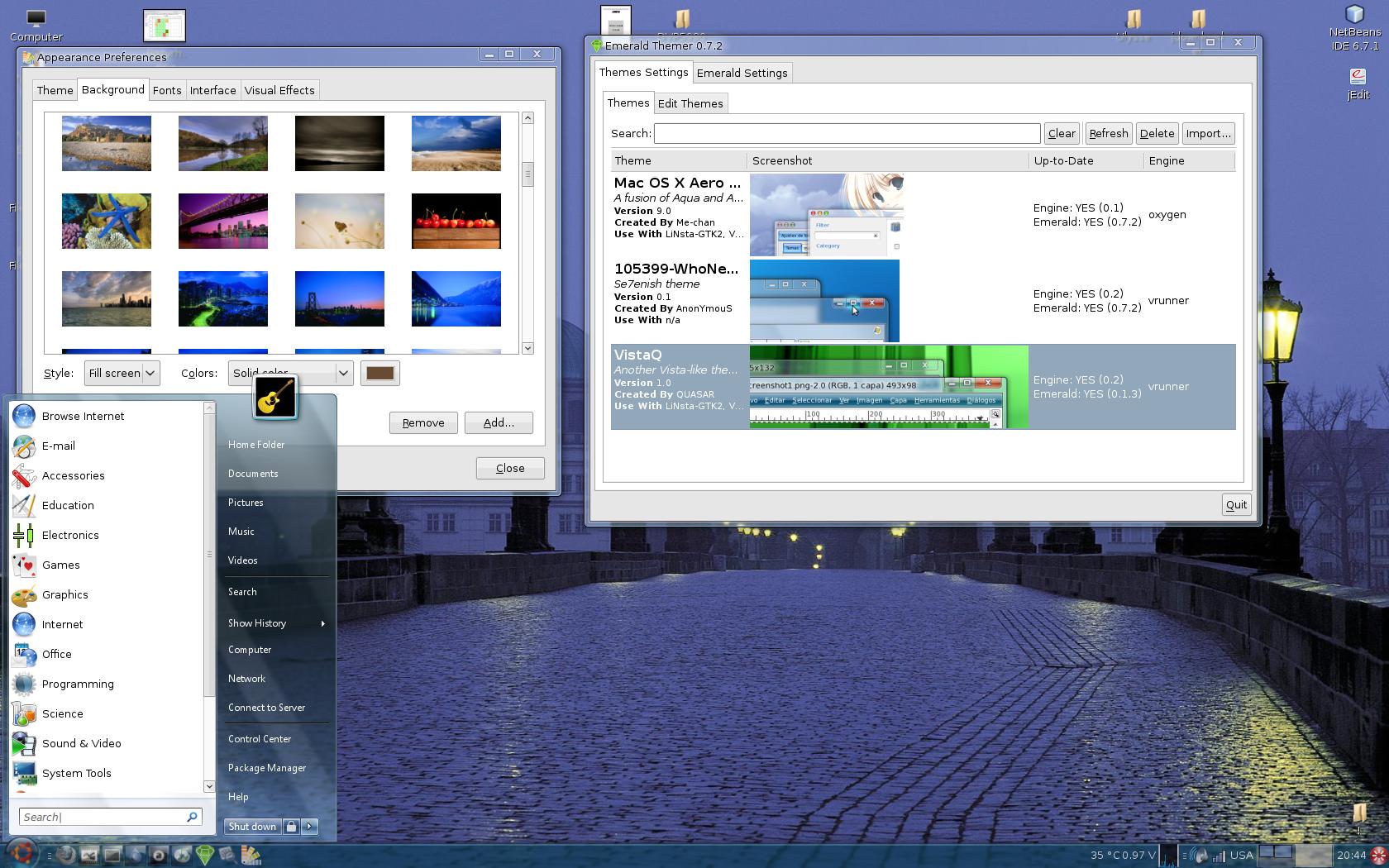Open the Education category icon
Viewport: 1389px width, 868px height.
click(24, 505)
